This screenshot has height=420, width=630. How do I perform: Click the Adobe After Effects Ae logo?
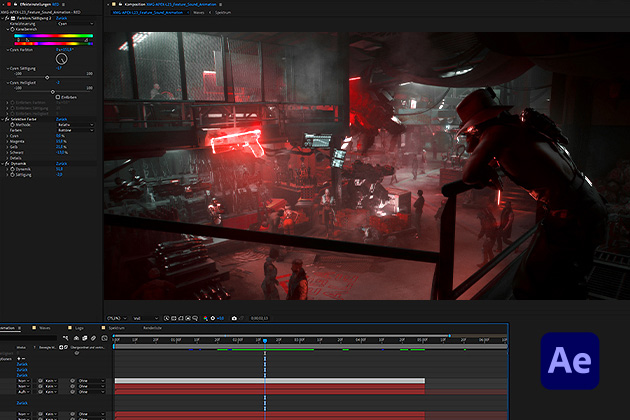click(570, 361)
